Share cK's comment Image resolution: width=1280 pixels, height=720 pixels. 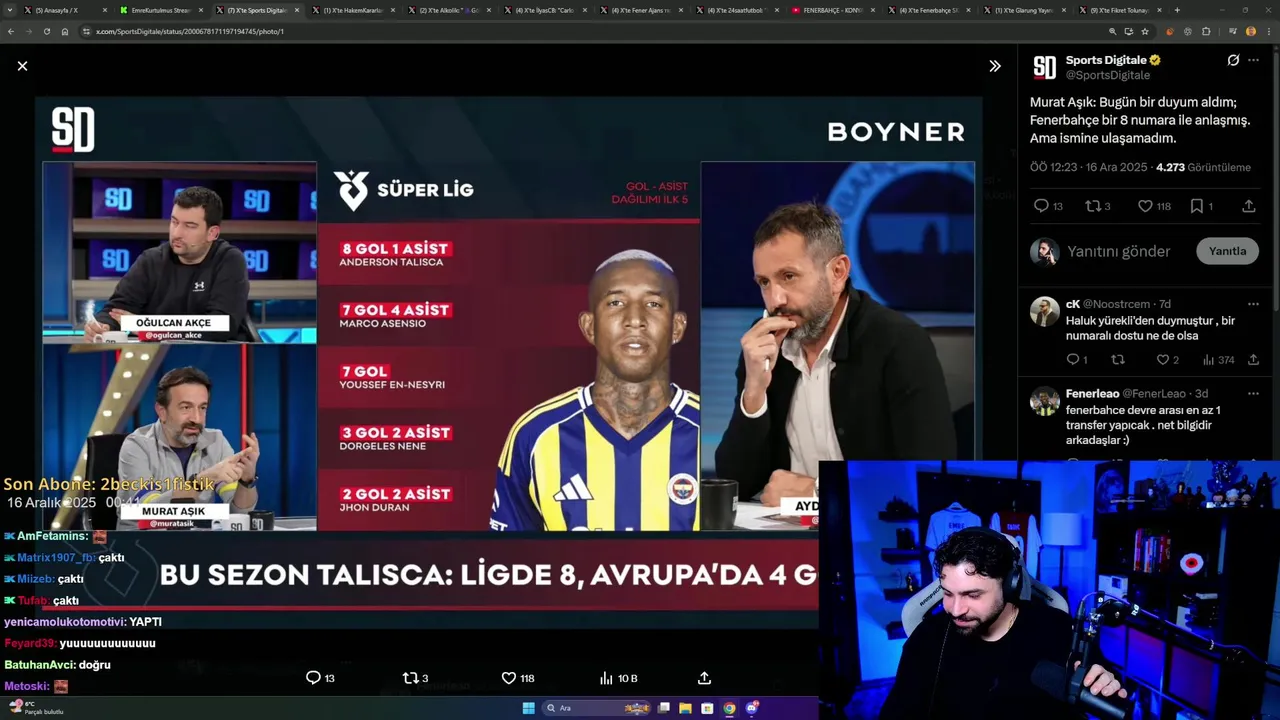coord(1253,360)
